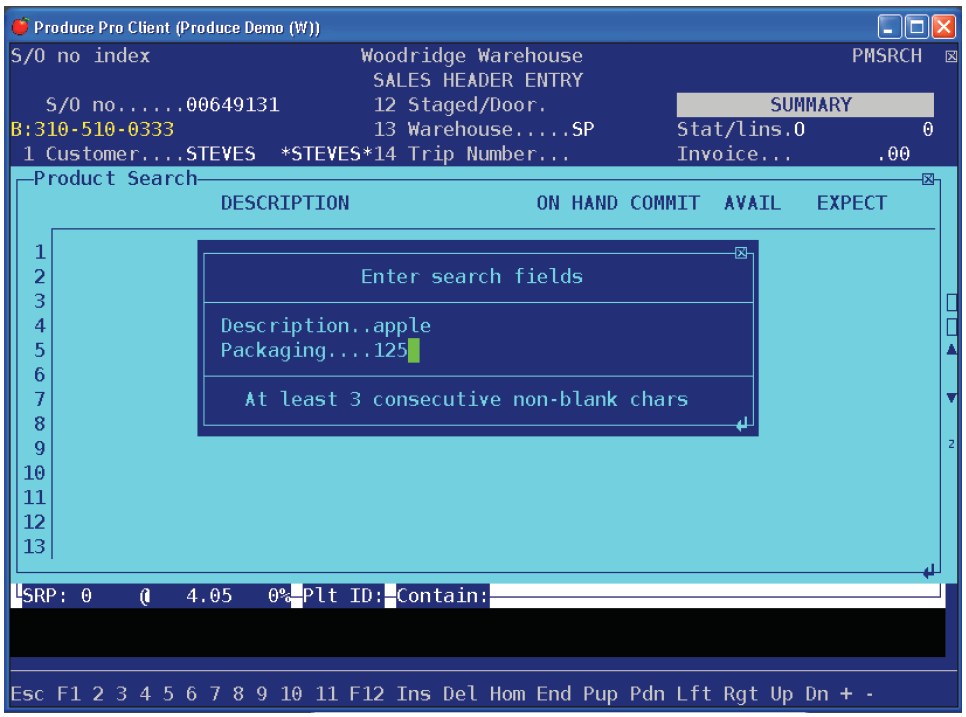Click the scroll down triangle on right edge
966x717 pixels.
pyautogui.click(x=952, y=398)
